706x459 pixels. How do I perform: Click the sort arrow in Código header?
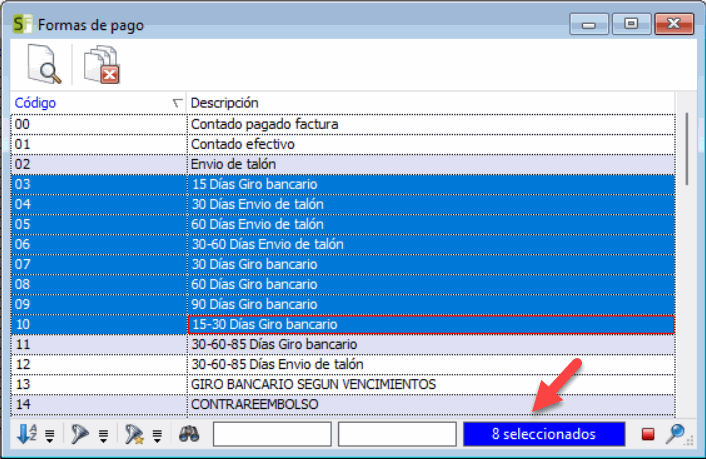pyautogui.click(x=178, y=103)
